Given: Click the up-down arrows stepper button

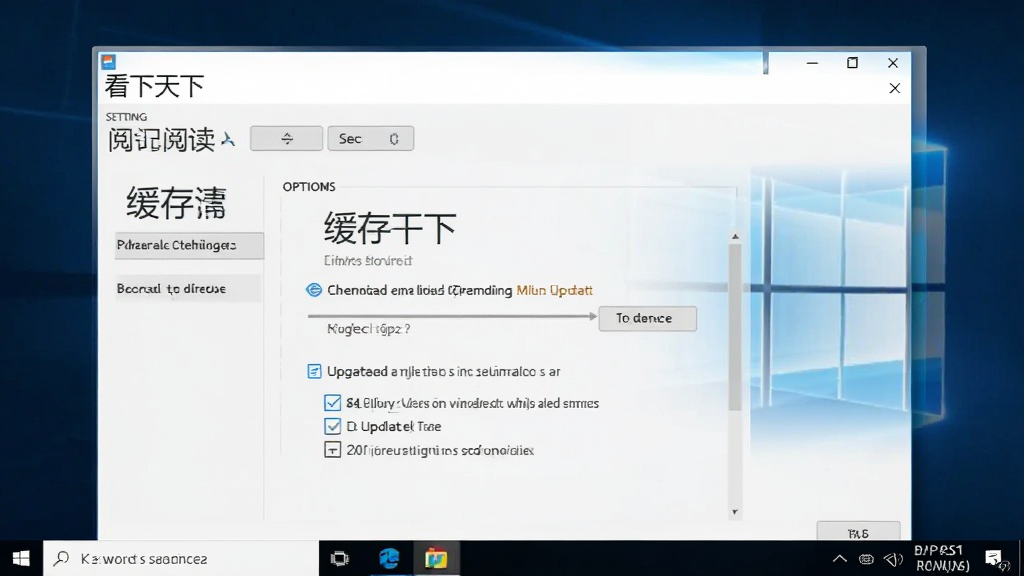Looking at the screenshot, I should click(x=286, y=138).
